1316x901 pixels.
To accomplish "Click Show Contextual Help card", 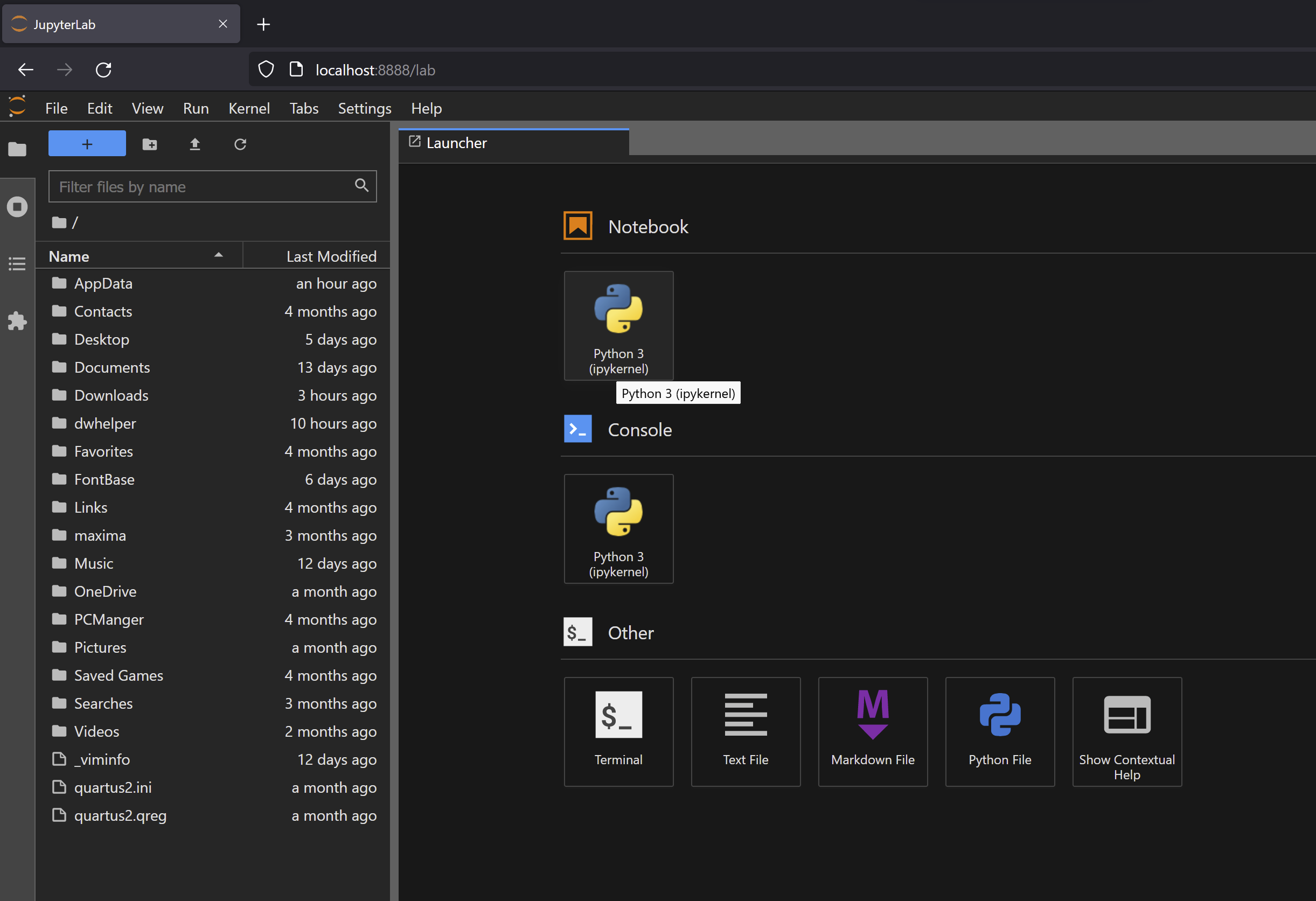I will tap(1126, 731).
